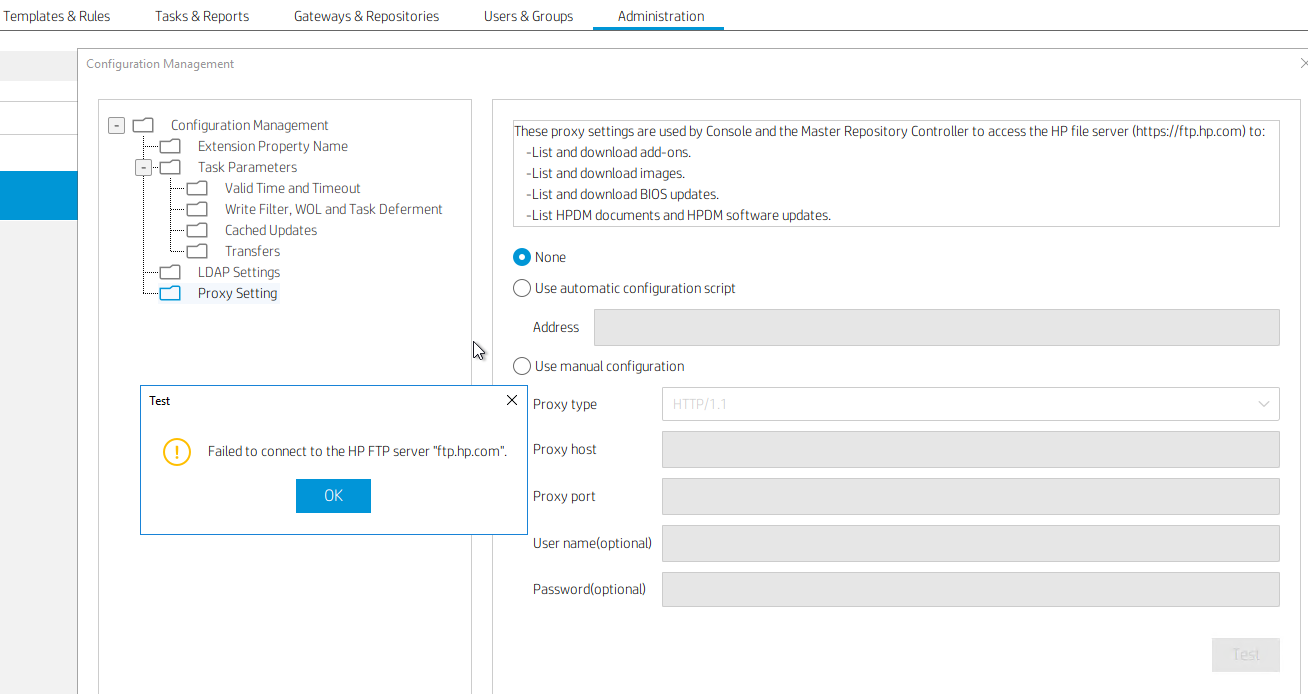Click the Write Filter, WOL and Task Deferment folder icon
Image resolution: width=1308 pixels, height=694 pixels.
click(196, 208)
